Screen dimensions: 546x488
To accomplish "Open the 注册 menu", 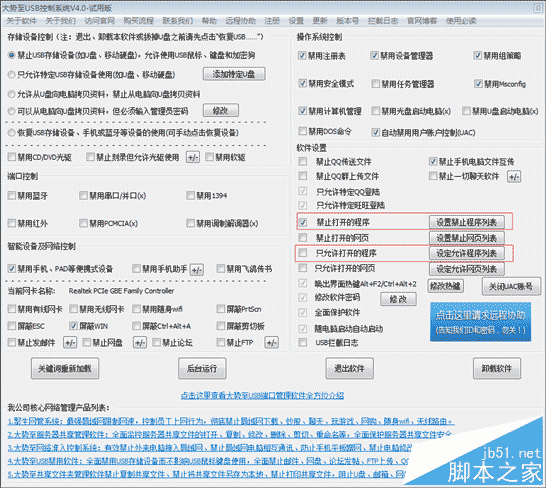I will 272,21.
